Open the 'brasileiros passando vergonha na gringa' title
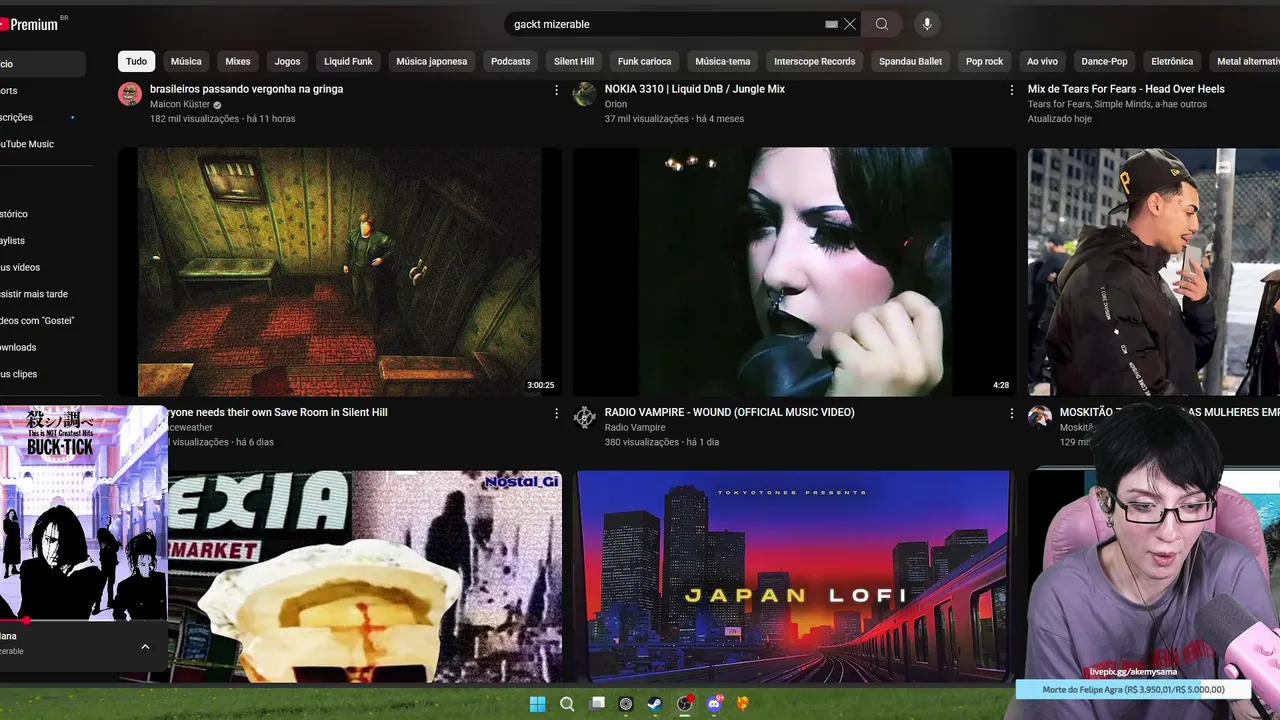This screenshot has height=720, width=1280. pyautogui.click(x=247, y=89)
